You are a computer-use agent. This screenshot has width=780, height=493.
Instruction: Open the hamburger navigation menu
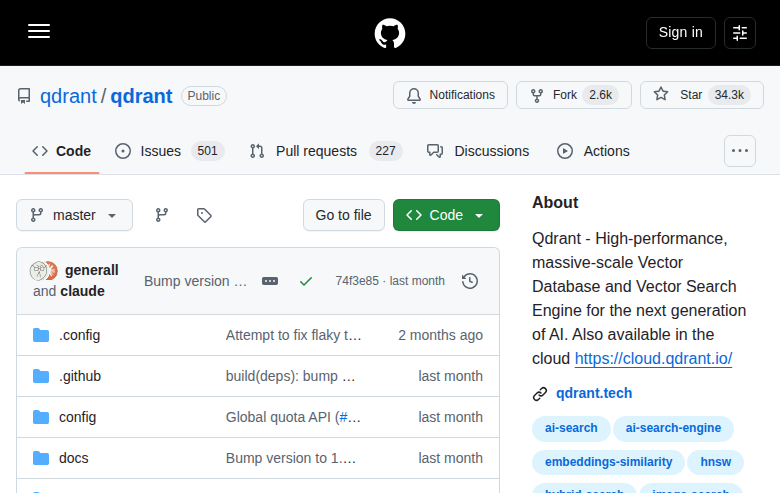[39, 31]
